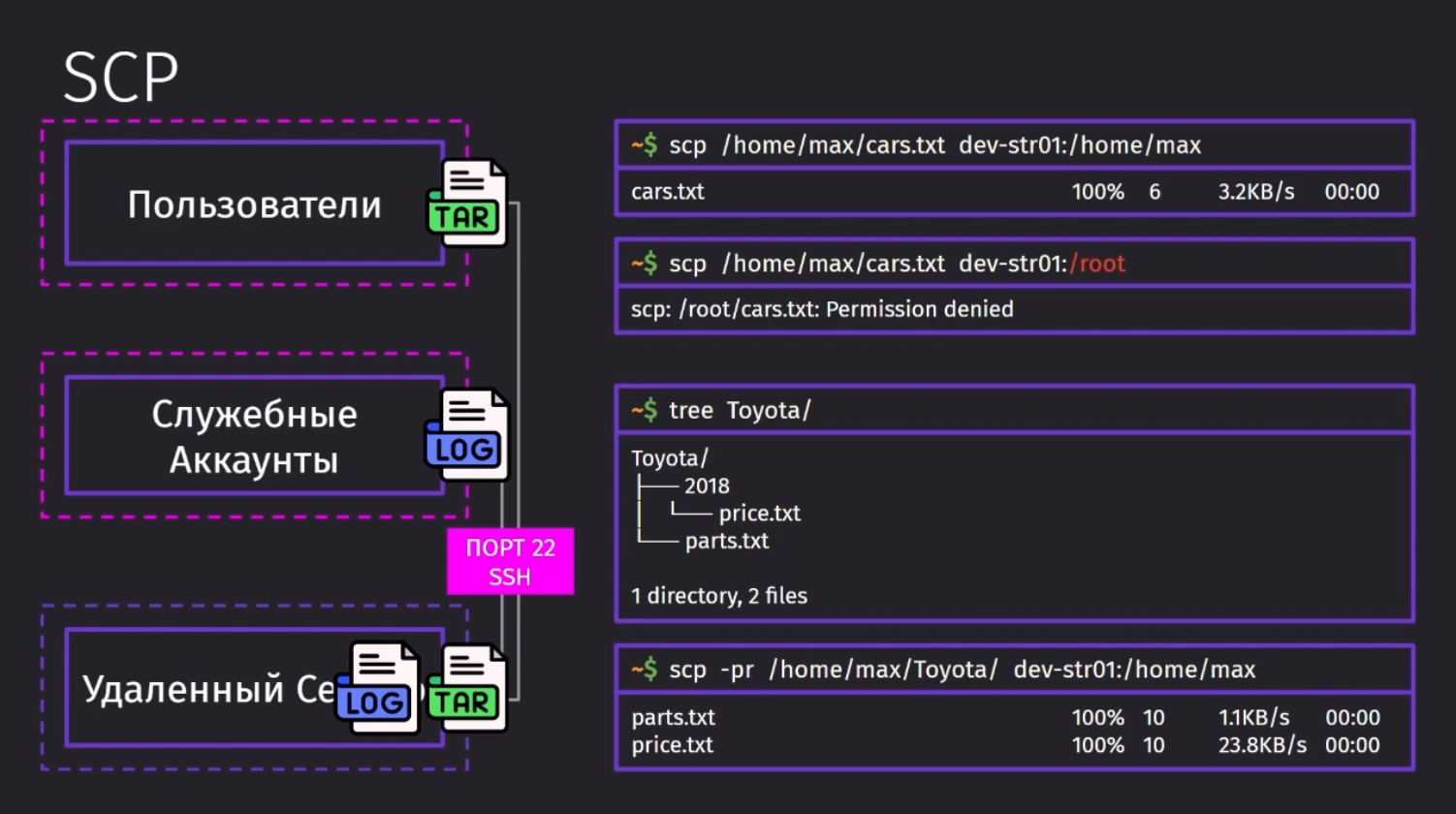
Task: Select the Toyota/ root tree entry
Action: click(670, 457)
